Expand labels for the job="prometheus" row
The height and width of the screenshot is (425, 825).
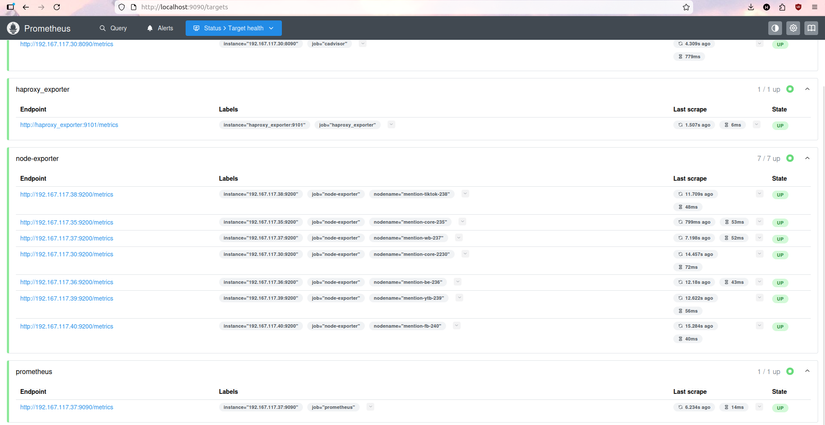[370, 407]
